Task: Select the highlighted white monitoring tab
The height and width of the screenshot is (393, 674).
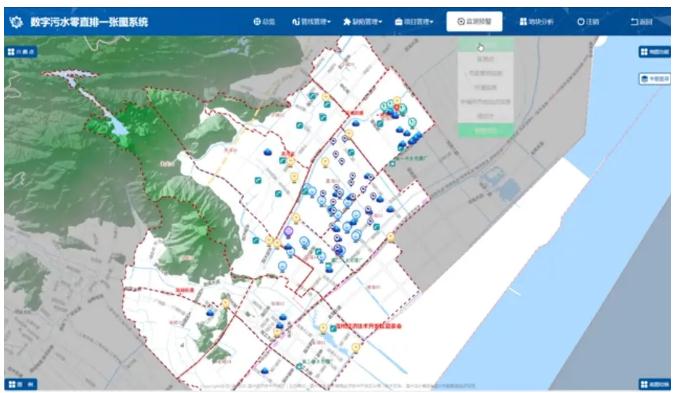Action: pos(474,21)
